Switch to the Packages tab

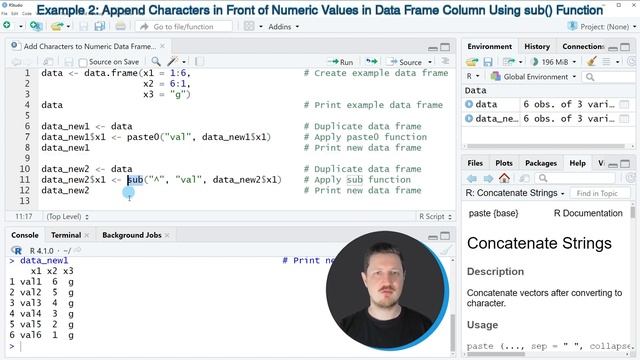[541, 163]
